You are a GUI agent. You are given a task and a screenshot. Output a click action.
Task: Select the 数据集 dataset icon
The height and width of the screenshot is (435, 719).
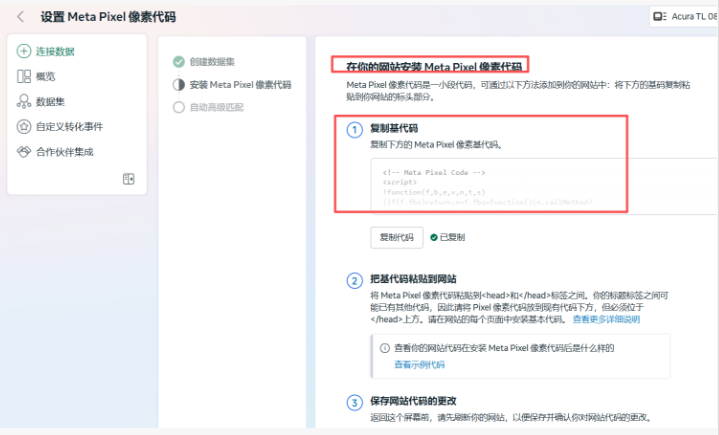point(24,101)
